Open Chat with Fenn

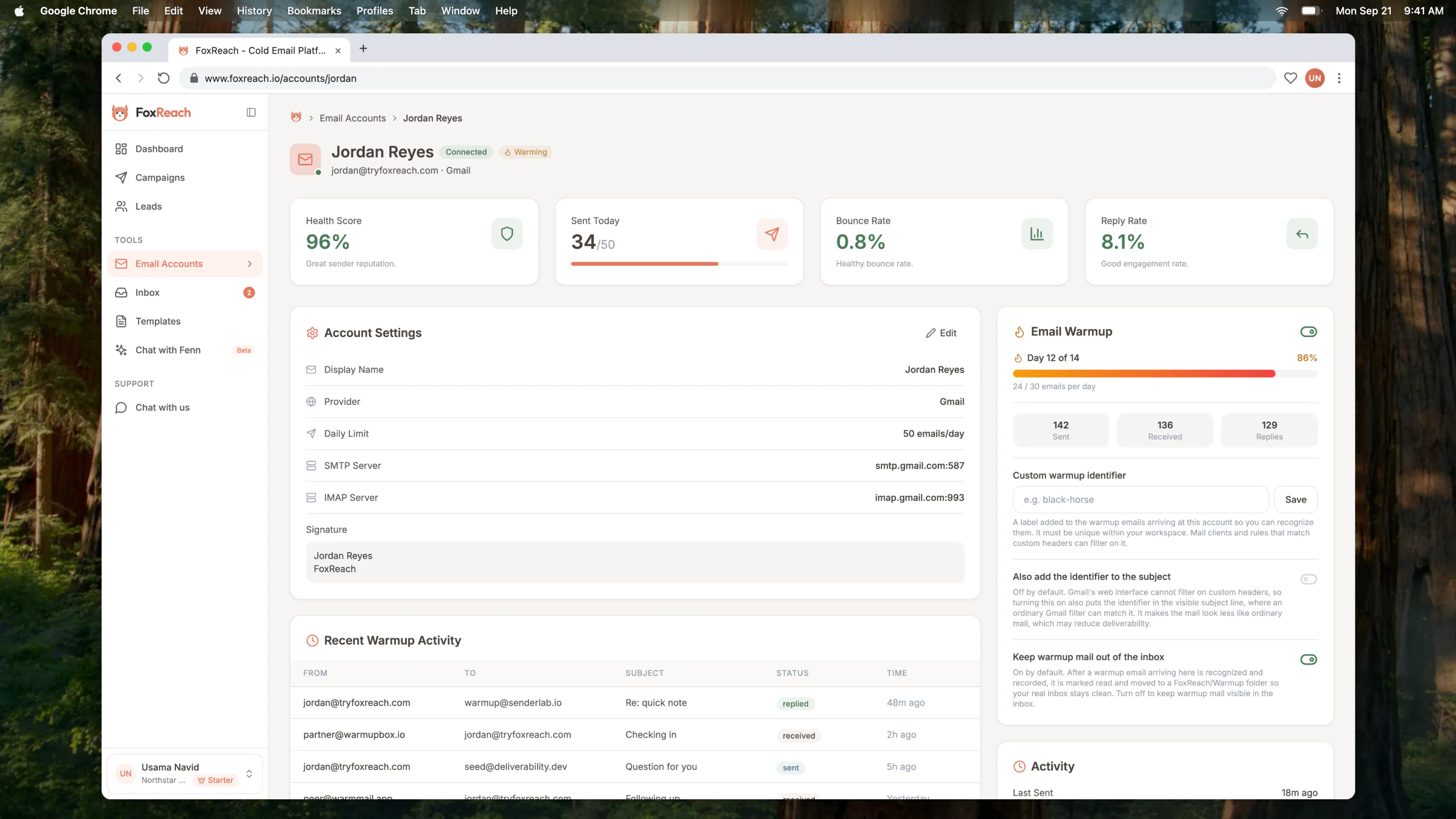[x=185, y=350]
